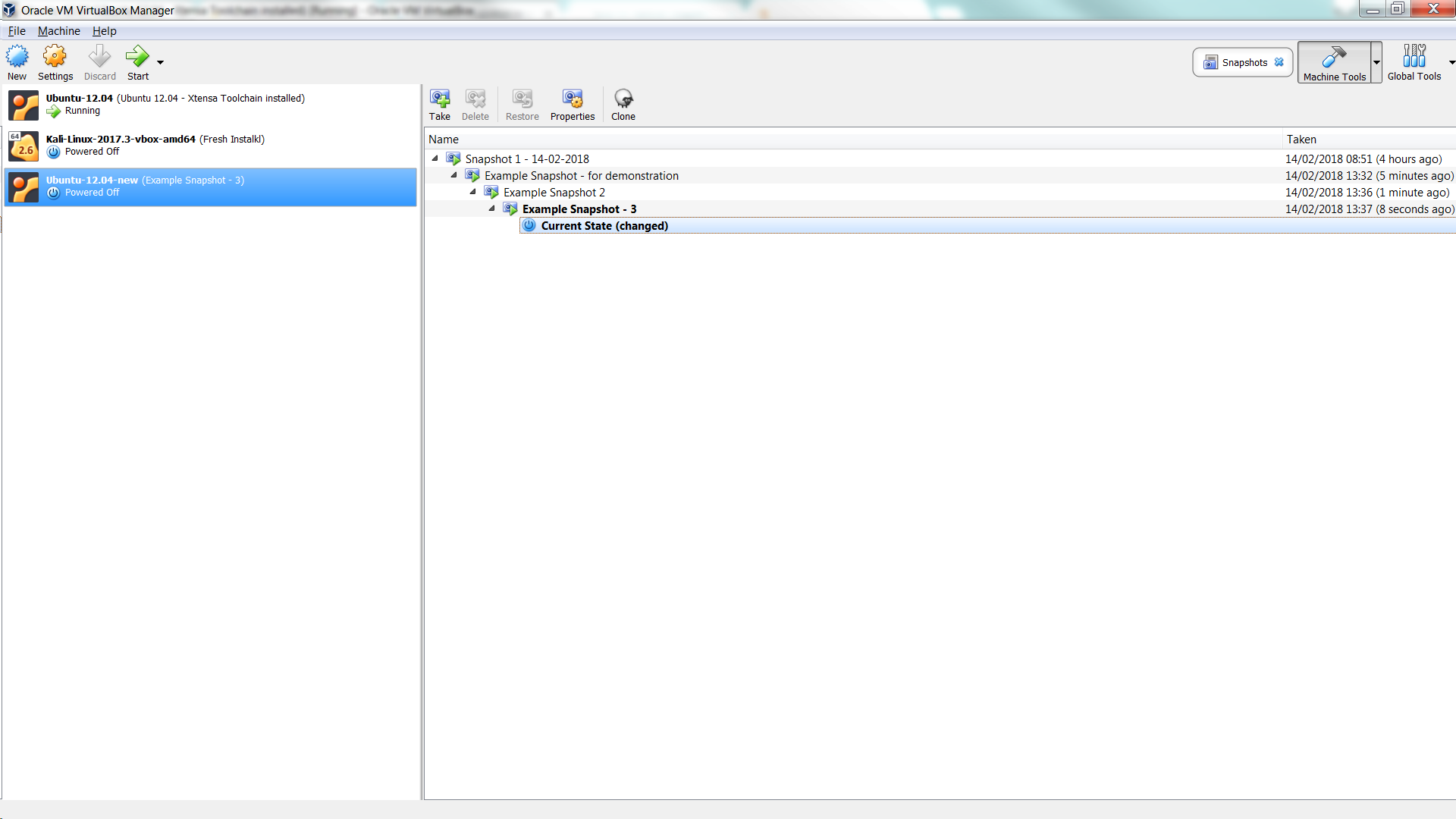Select the Example Snapshot - for demonstration entry
Viewport: 1456px width, 819px height.
581,175
